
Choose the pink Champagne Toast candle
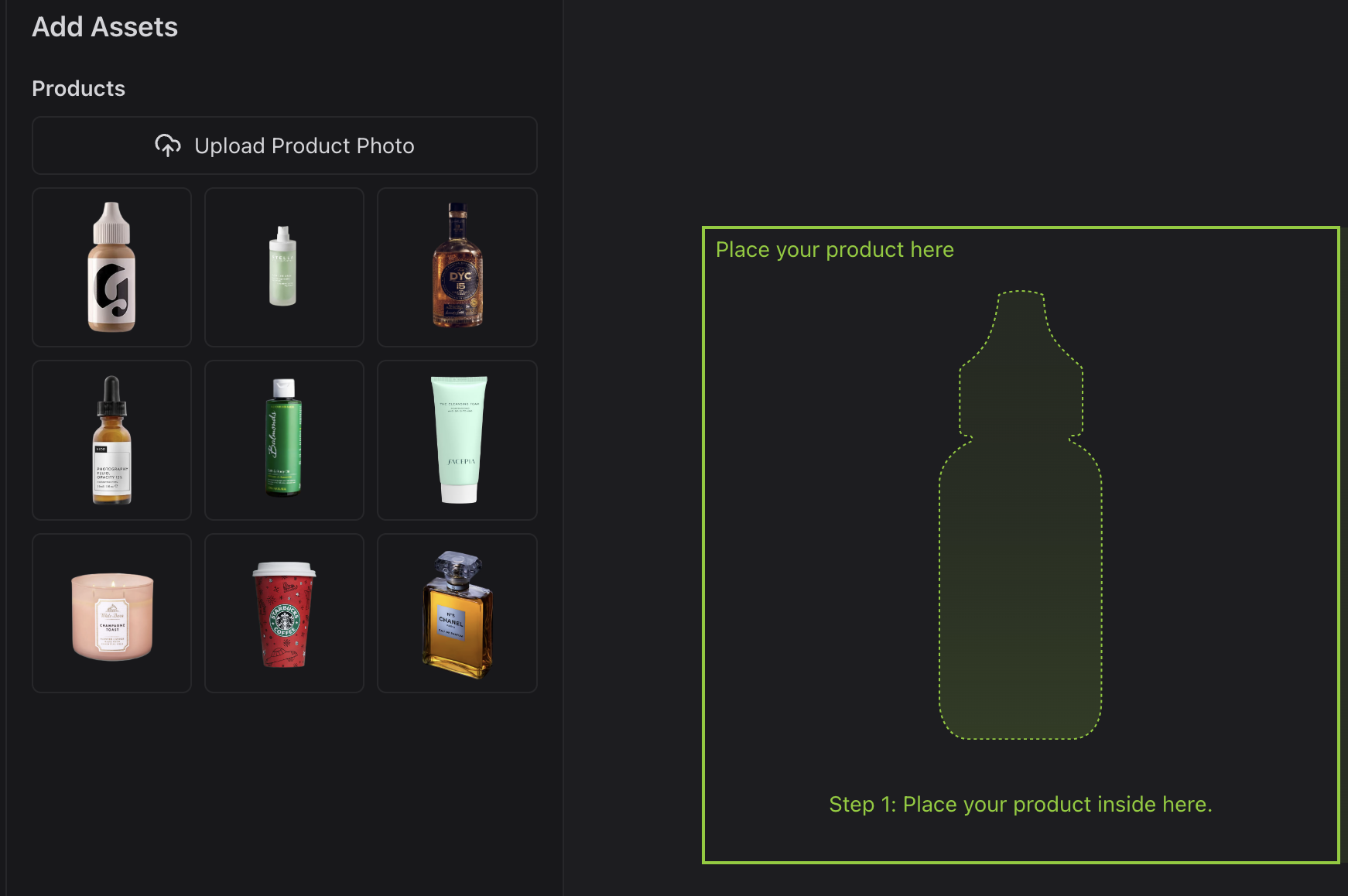point(111,613)
